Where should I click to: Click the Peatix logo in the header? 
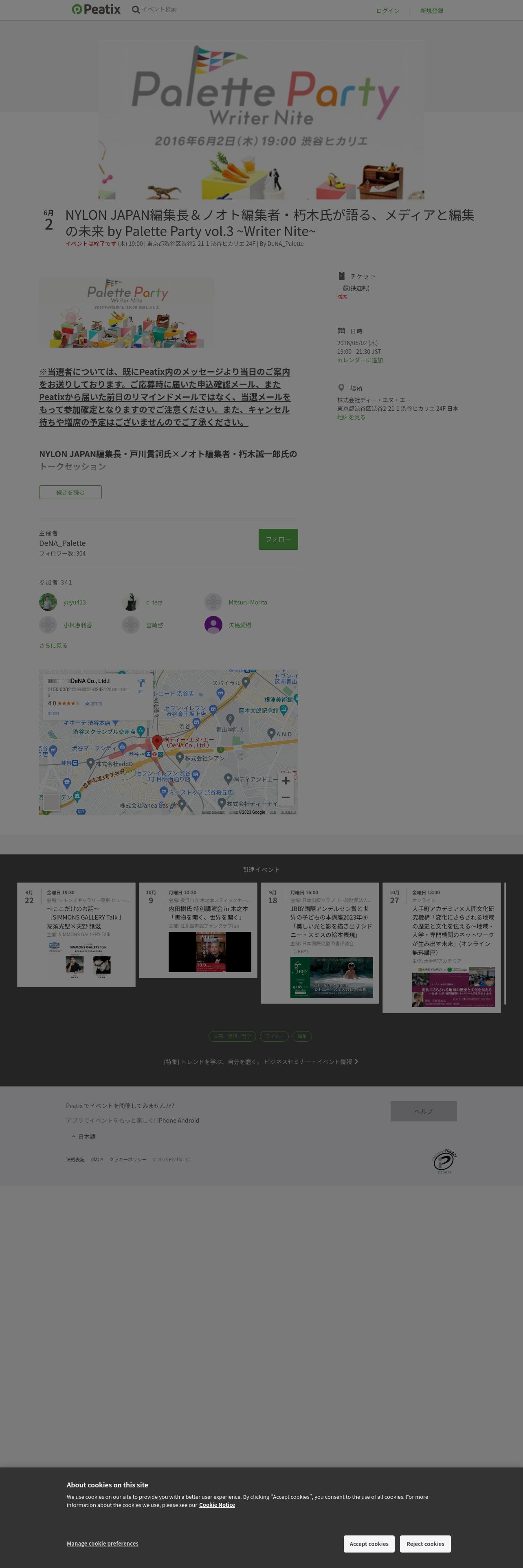[96, 9]
